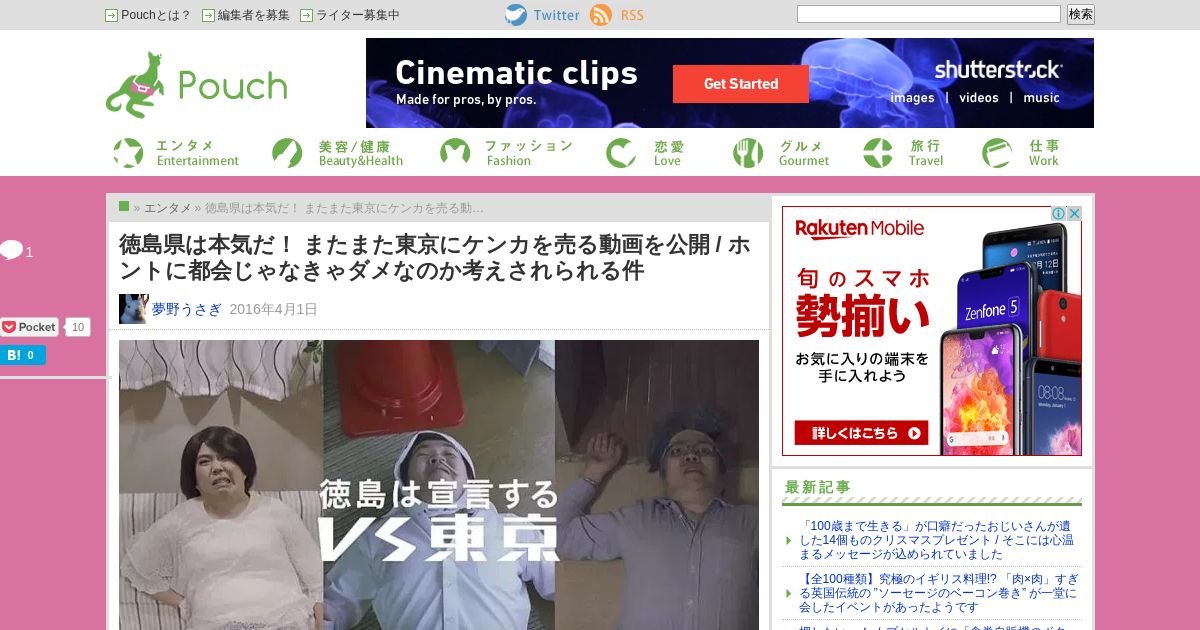Open the Twitter bird icon
1200x630 pixels.
point(516,15)
